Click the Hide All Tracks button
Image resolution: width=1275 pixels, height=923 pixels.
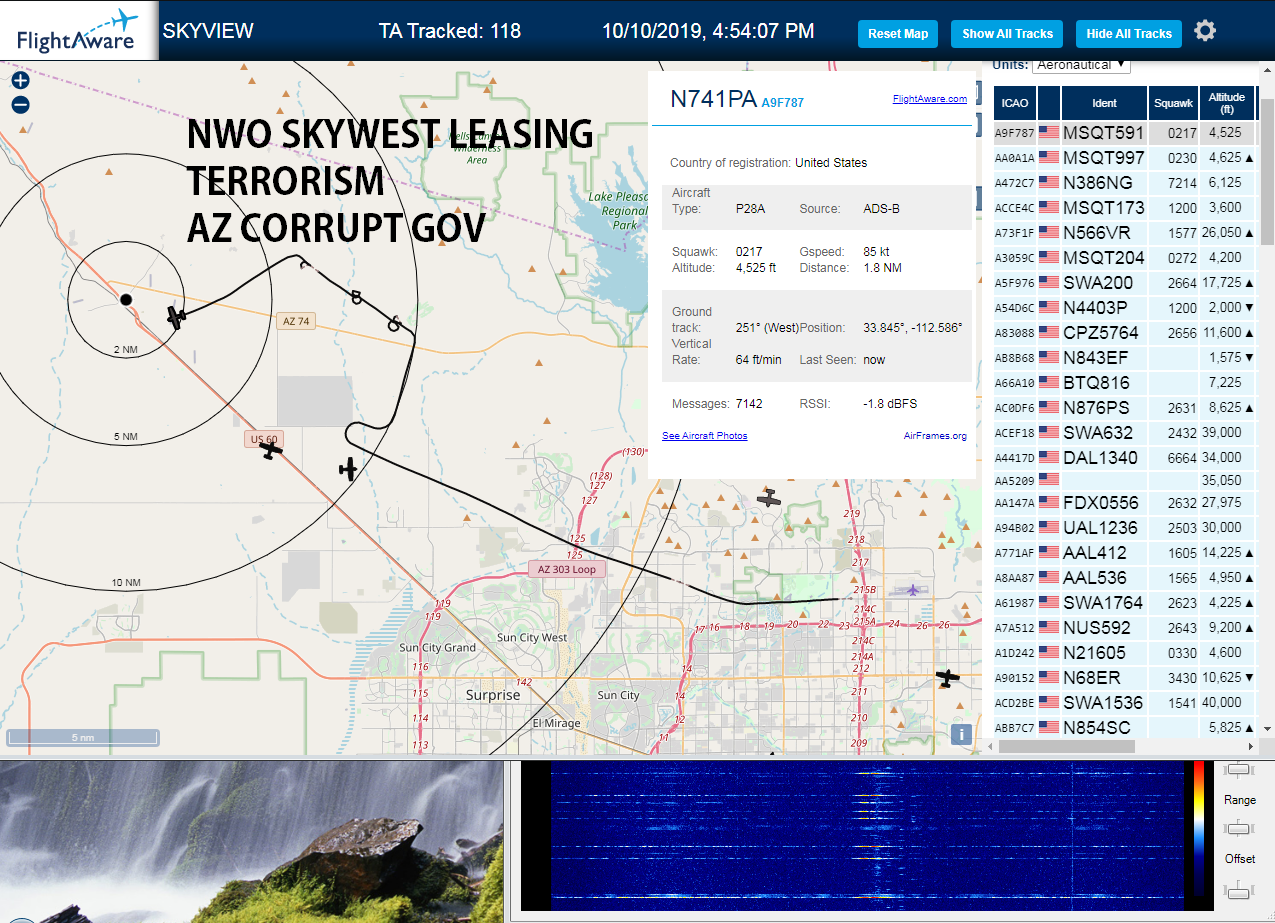point(1129,34)
